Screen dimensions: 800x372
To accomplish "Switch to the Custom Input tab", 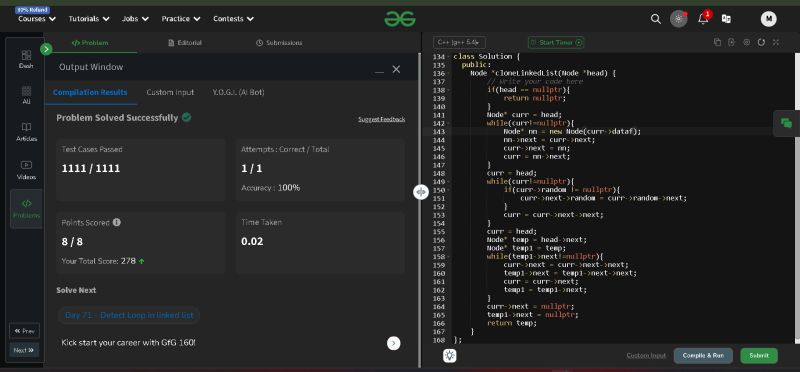I will [170, 92].
